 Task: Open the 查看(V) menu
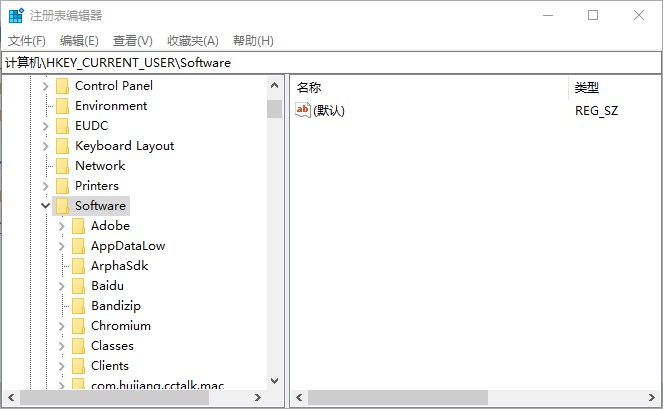point(132,41)
